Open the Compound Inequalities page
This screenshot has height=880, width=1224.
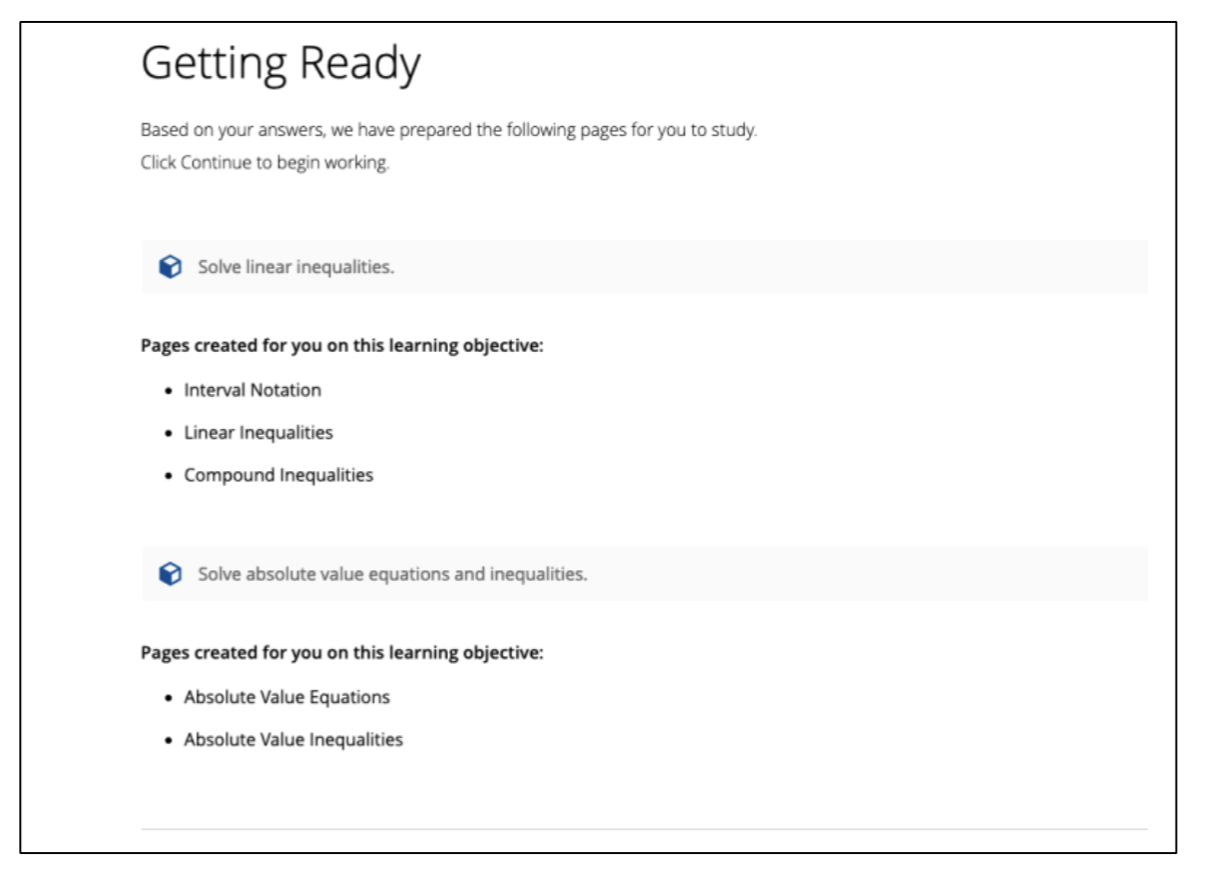[279, 475]
